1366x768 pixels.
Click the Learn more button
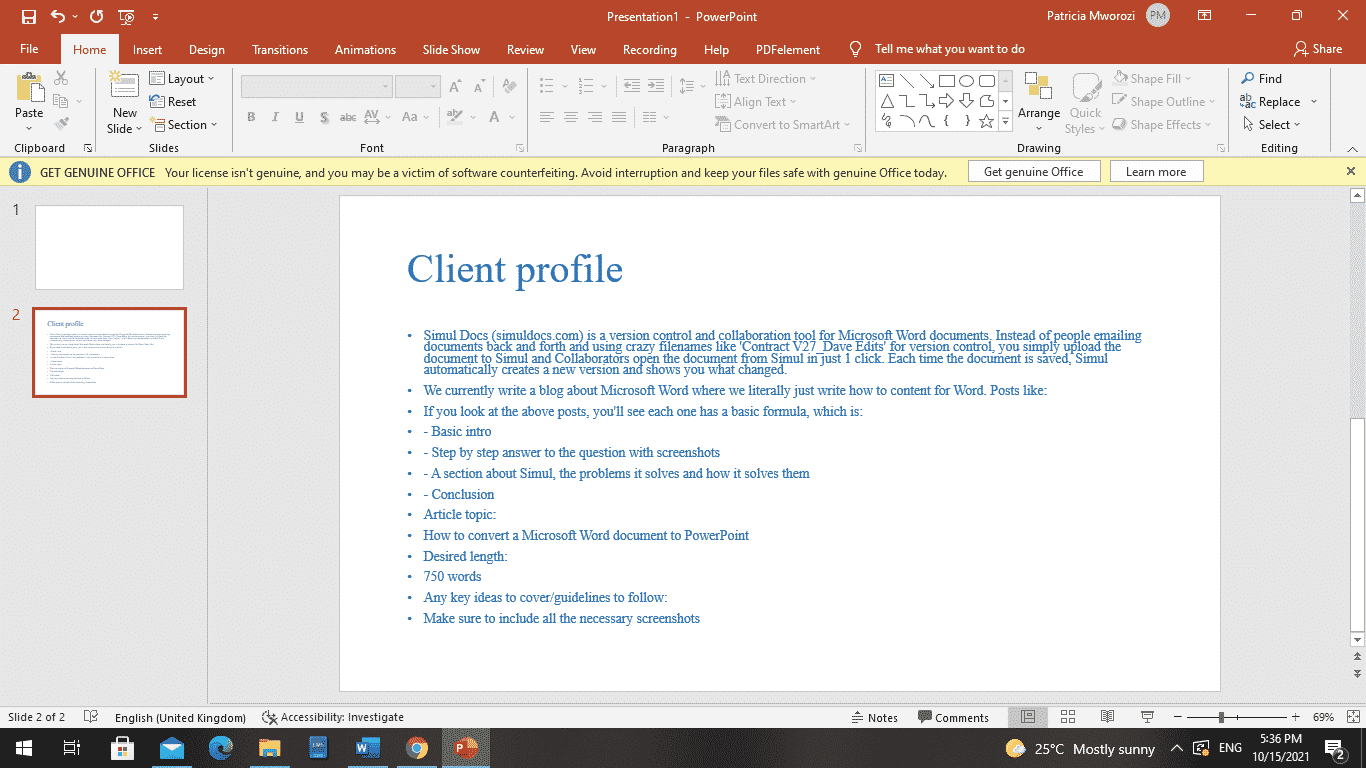tap(1156, 171)
